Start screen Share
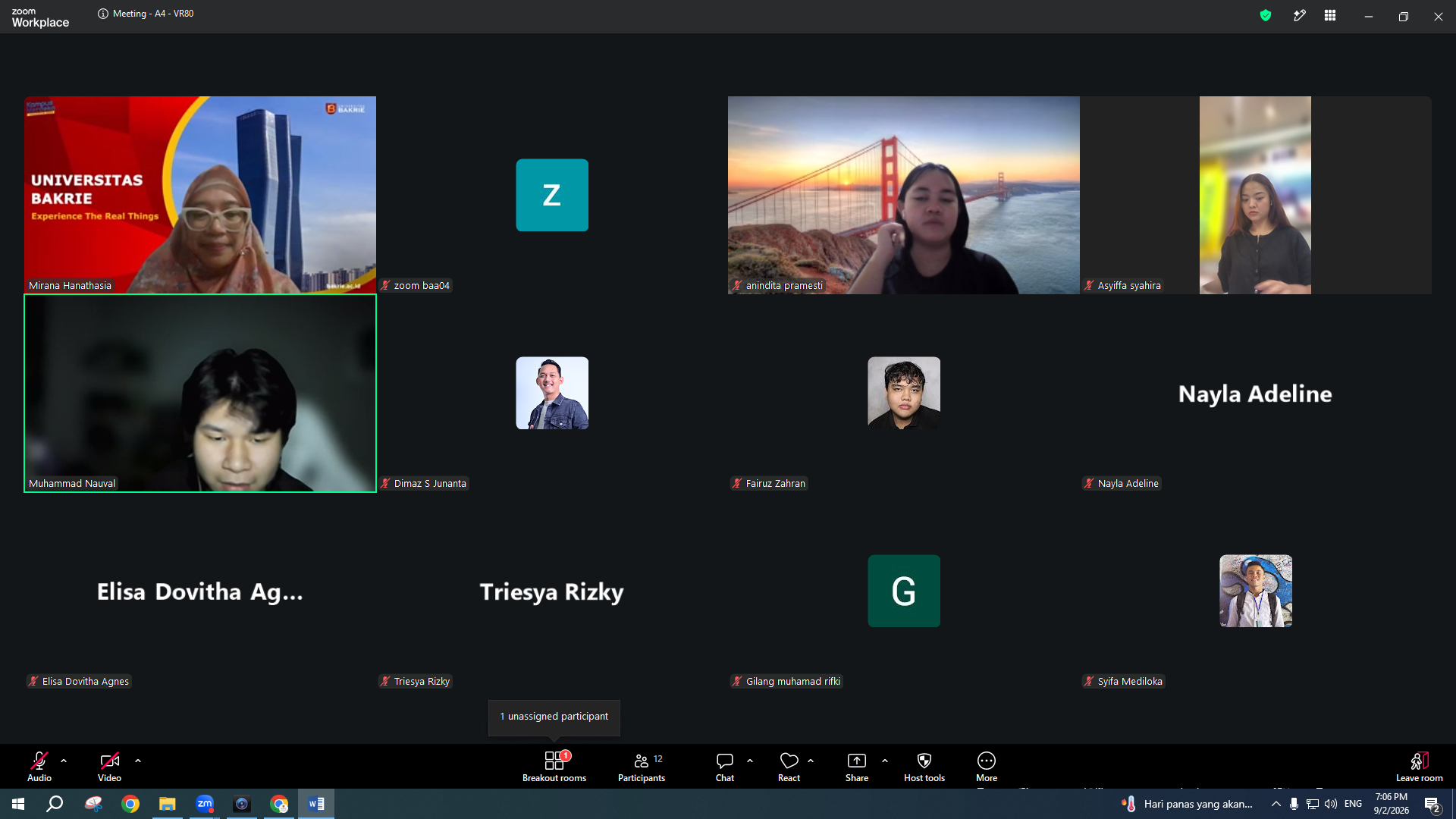This screenshot has height=819, width=1456. tap(857, 767)
